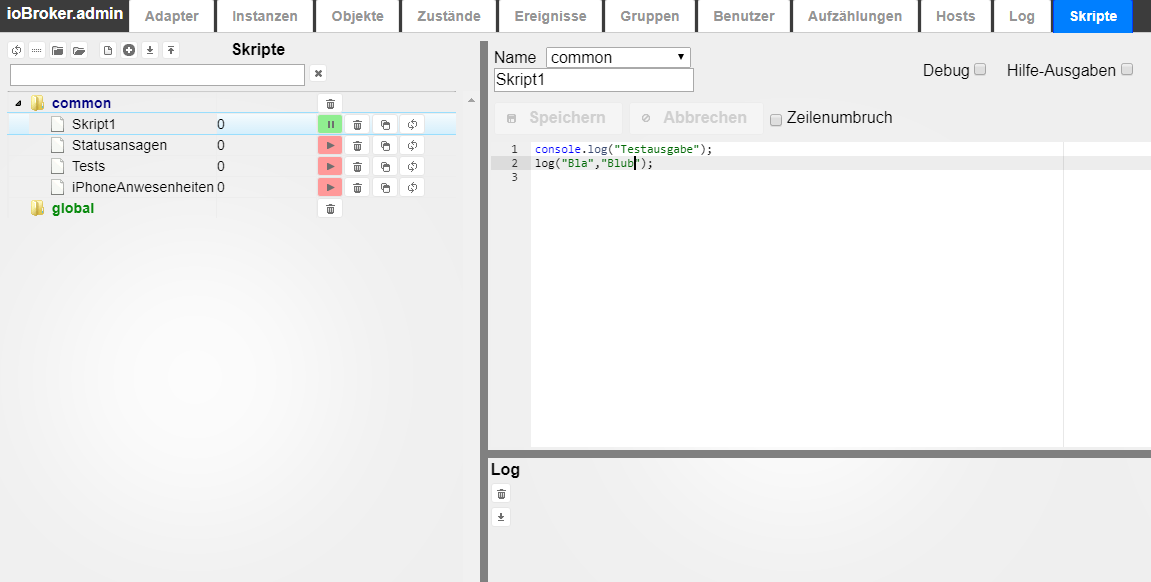Restart Statusansagen with its reload icon
Screen dimensions: 1151x582
point(413,145)
